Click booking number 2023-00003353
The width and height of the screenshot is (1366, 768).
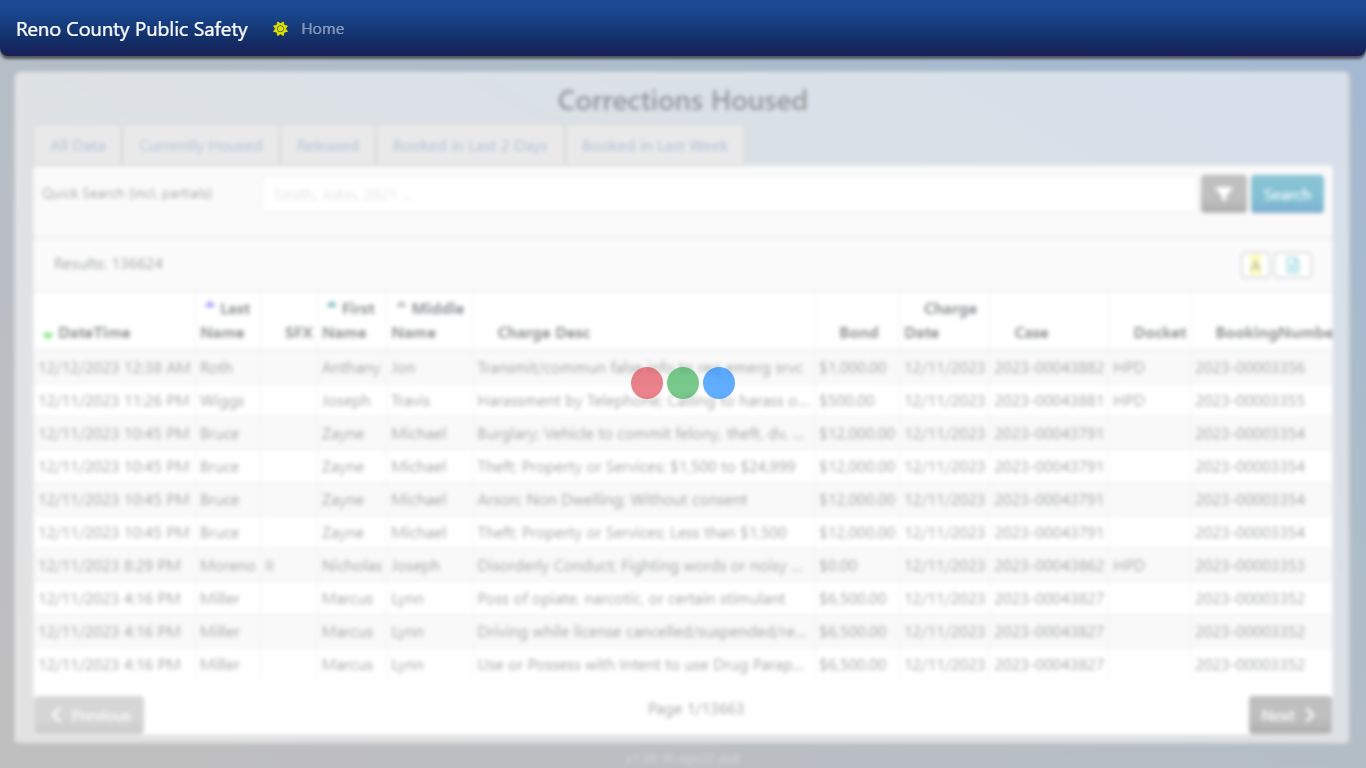coord(1250,566)
